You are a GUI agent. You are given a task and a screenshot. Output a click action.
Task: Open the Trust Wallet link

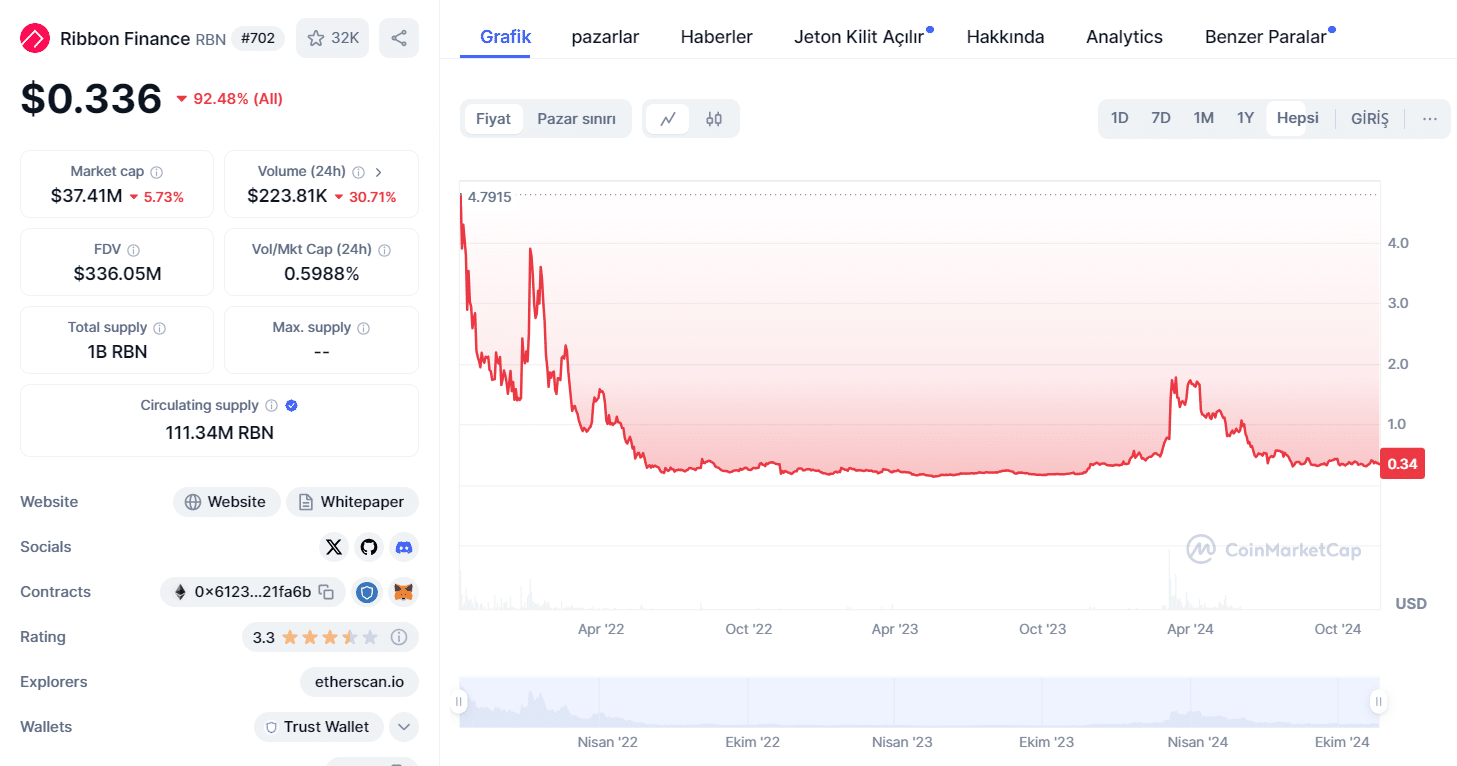(319, 727)
